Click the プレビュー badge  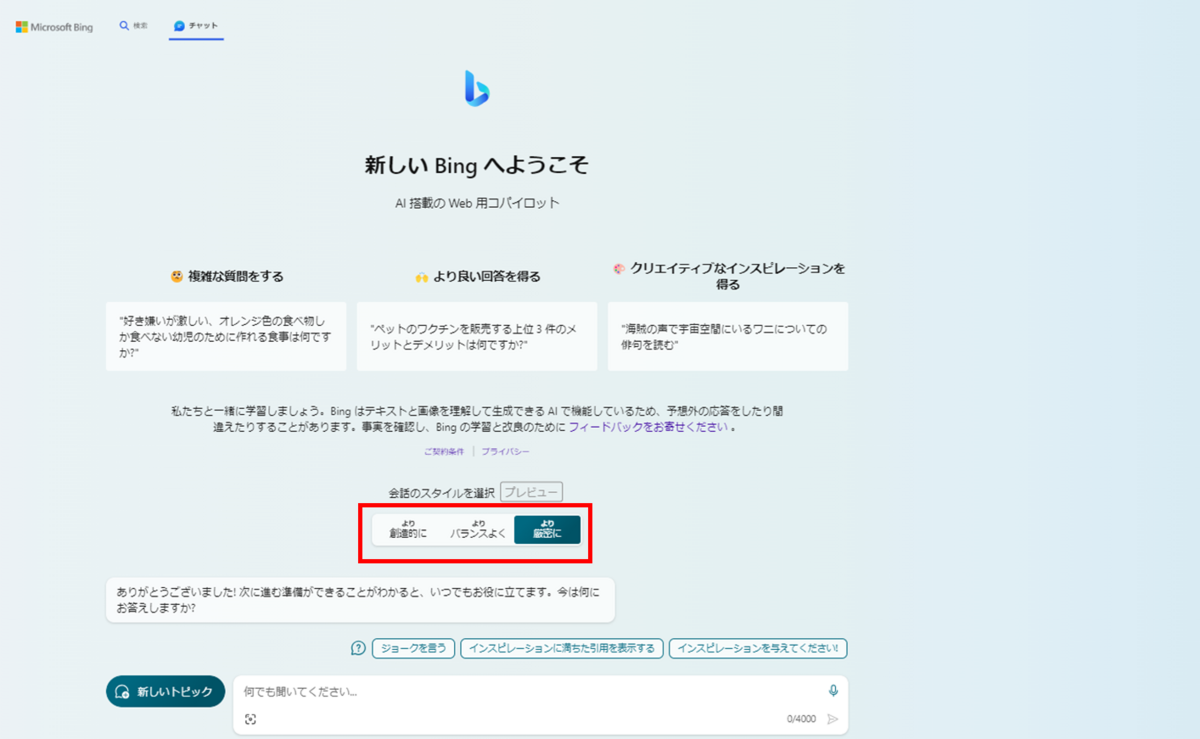532,492
